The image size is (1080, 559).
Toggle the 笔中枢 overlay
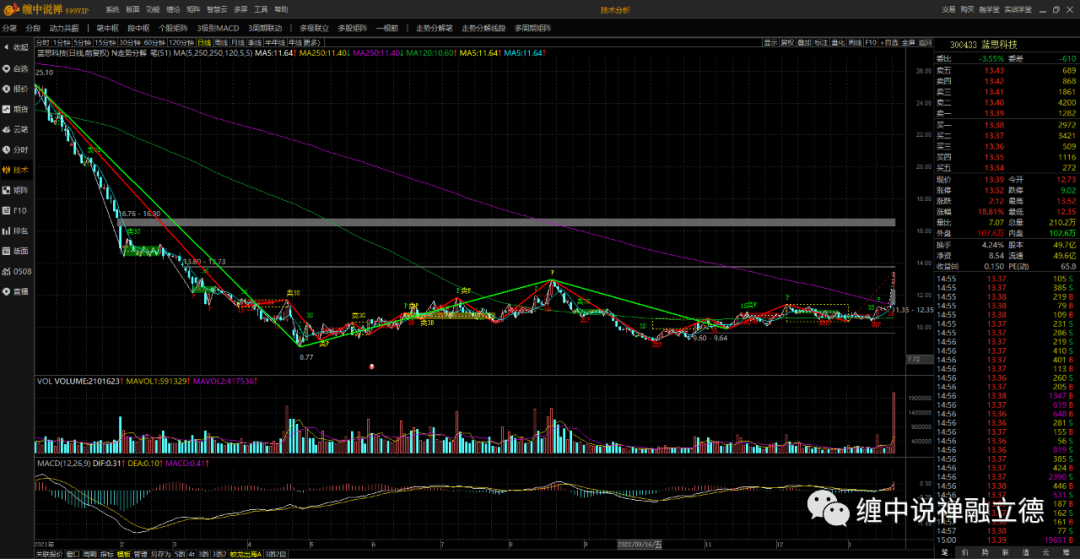107,28
